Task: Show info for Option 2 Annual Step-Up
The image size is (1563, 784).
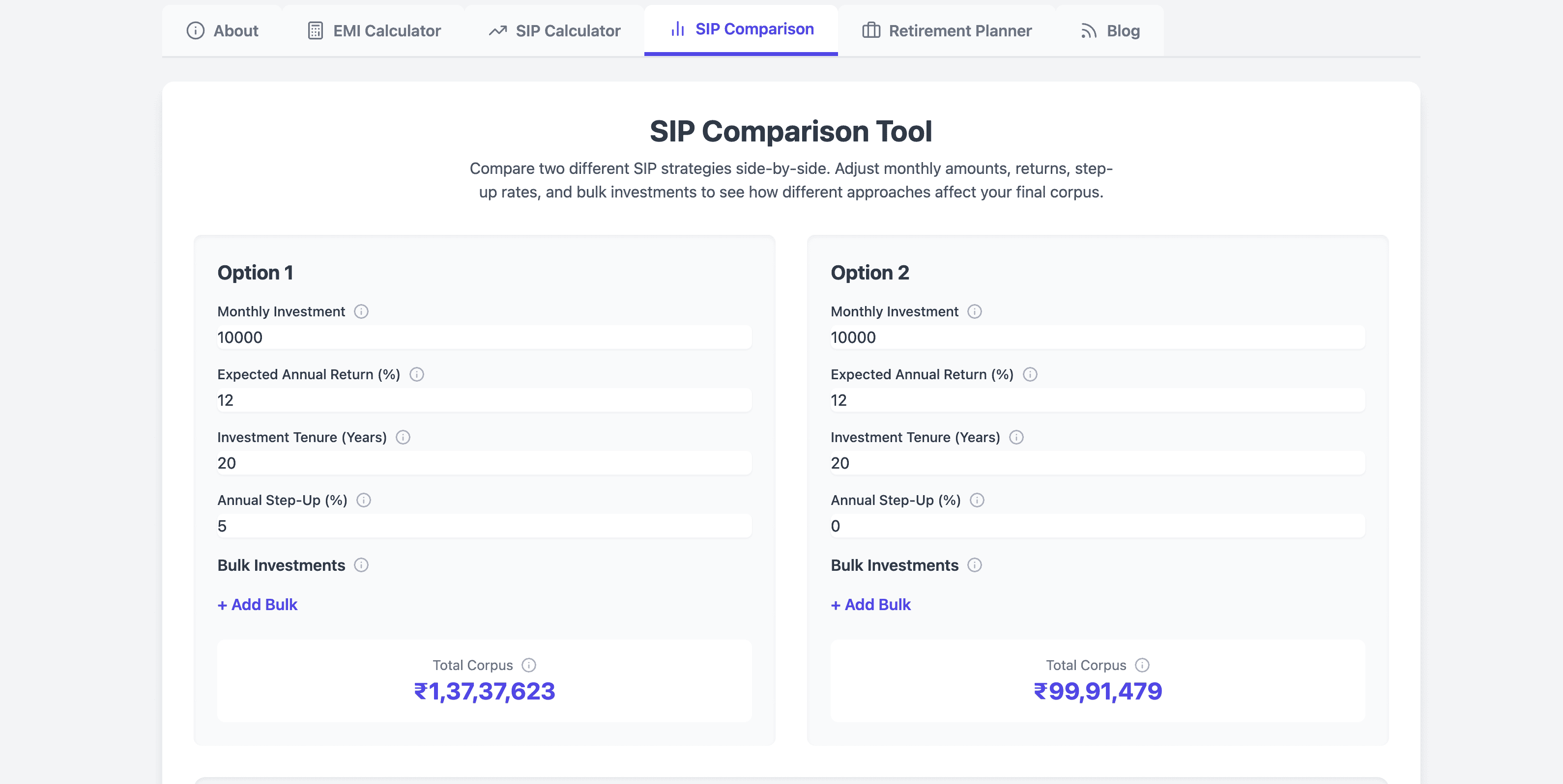Action: click(x=977, y=500)
